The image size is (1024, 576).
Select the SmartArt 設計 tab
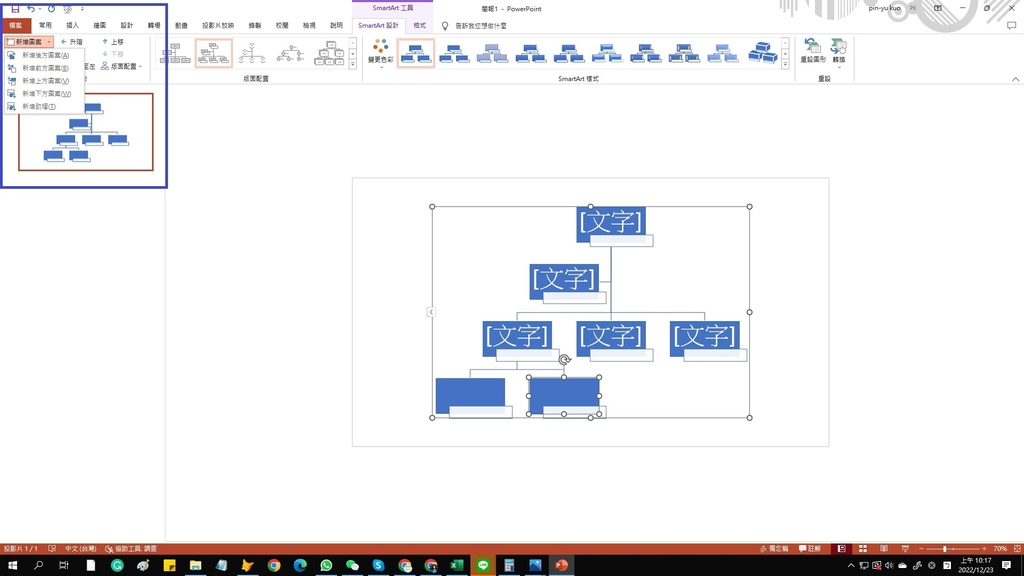pos(378,25)
